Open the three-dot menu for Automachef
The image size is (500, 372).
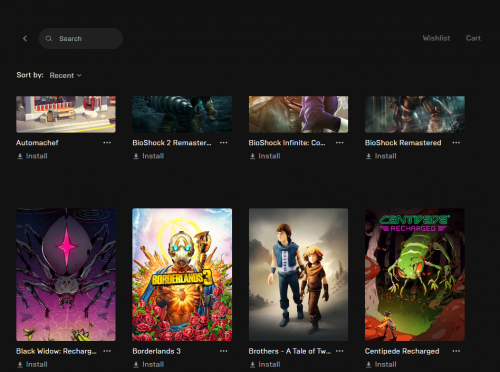[x=107, y=143]
